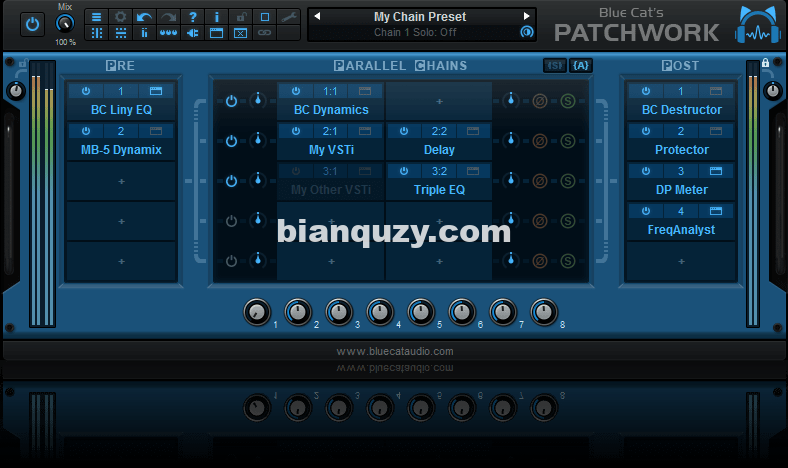788x468 pixels.
Task: Click the chain link icon in toolbar
Action: tap(265, 33)
